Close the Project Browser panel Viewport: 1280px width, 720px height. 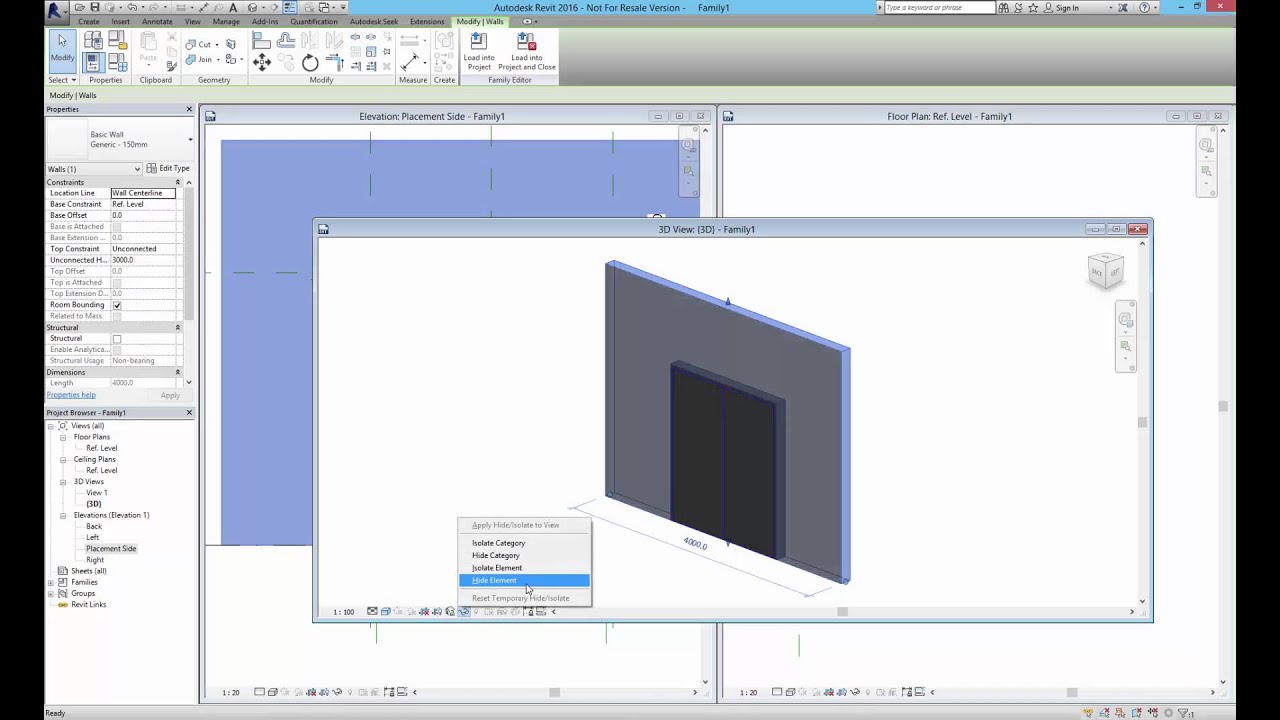click(x=189, y=413)
